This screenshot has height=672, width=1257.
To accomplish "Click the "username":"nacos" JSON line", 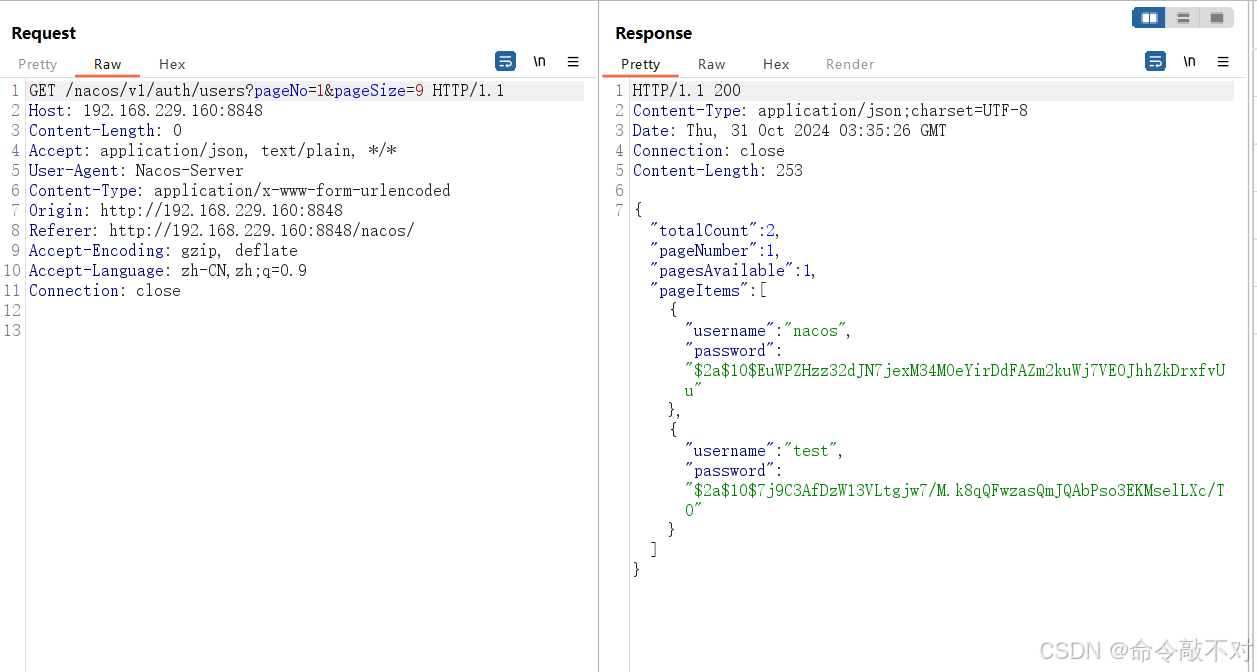I will tap(768, 331).
